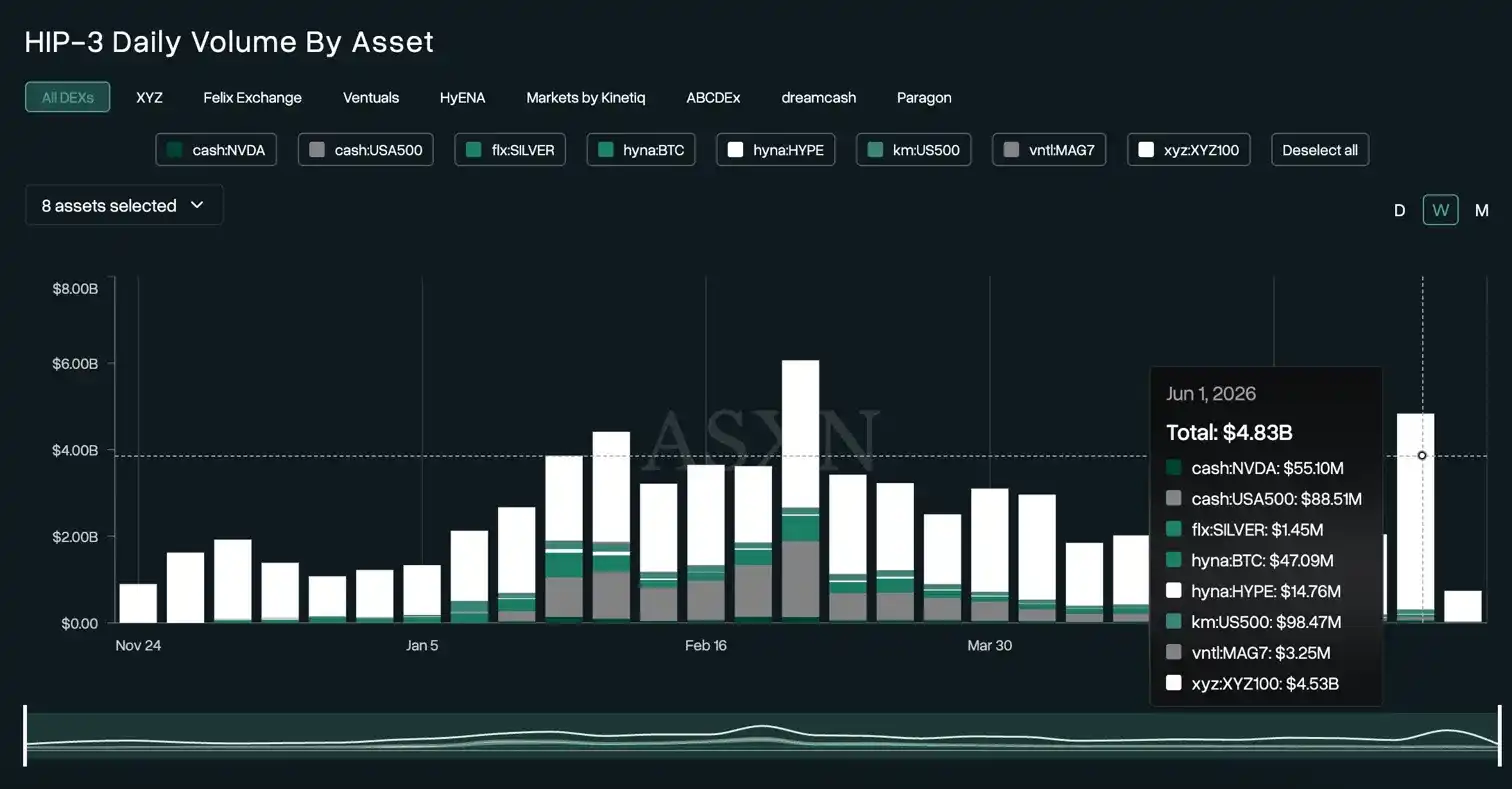This screenshot has height=789, width=1512.
Task: Open the 8 assets selected dropdown
Action: 124,205
